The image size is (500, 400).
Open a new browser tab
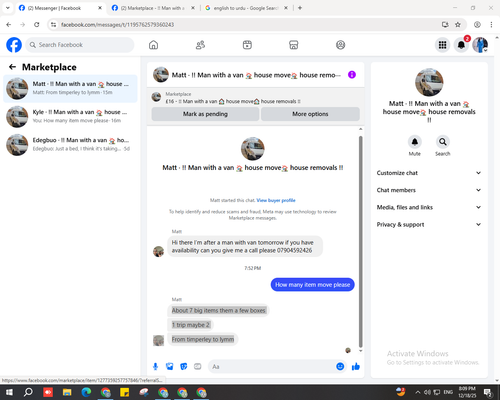click(300, 8)
